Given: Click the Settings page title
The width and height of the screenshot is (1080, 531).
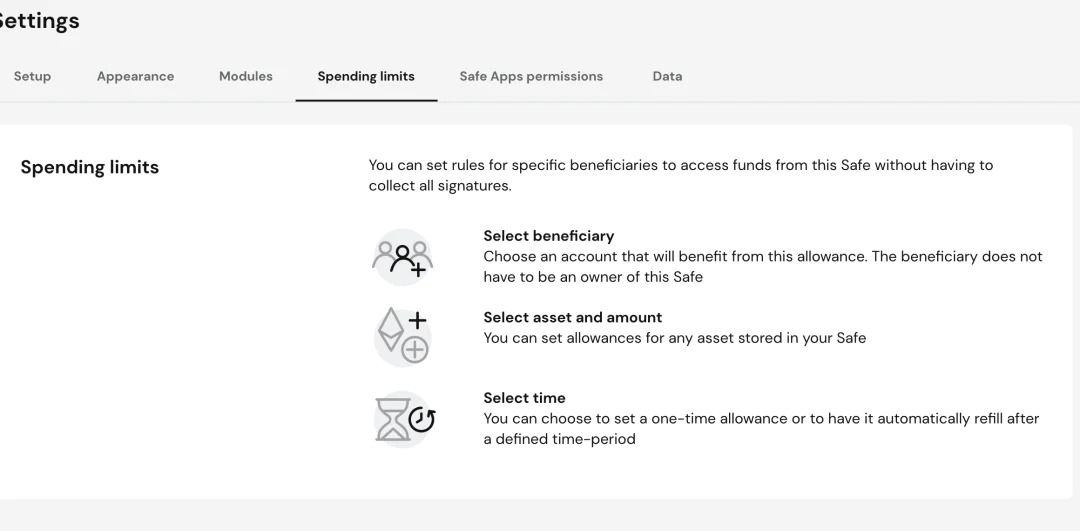Looking at the screenshot, I should (38, 21).
